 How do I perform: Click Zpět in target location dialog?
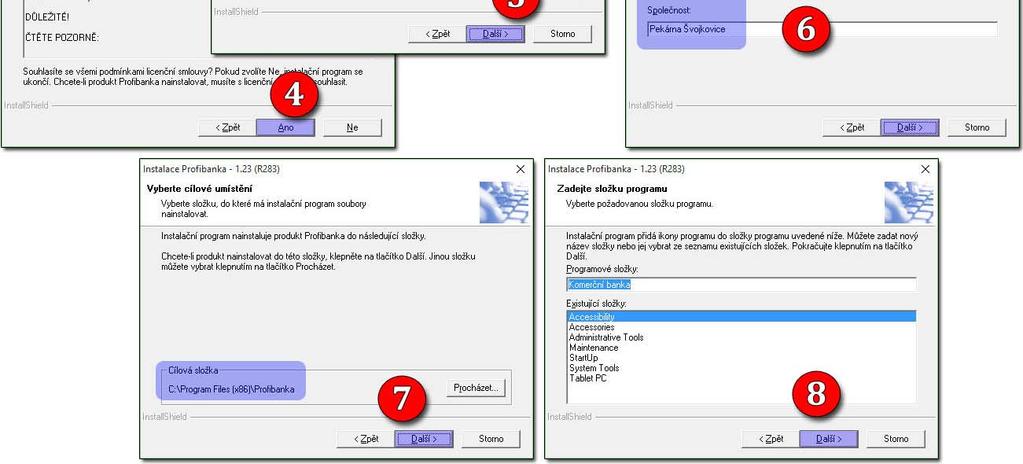point(366,439)
